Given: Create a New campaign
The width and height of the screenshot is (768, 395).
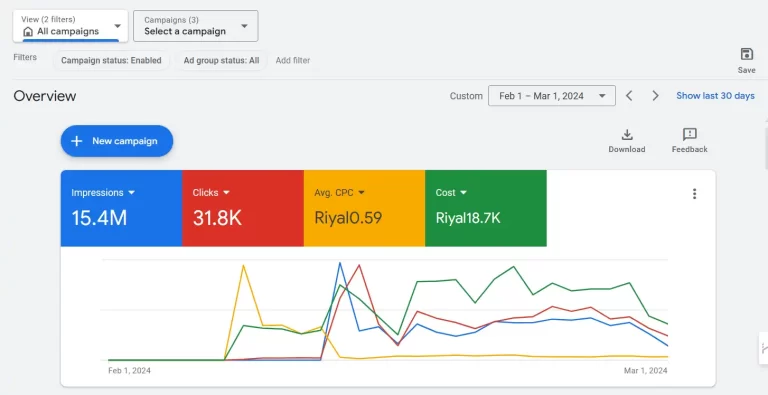Looking at the screenshot, I should (117, 141).
